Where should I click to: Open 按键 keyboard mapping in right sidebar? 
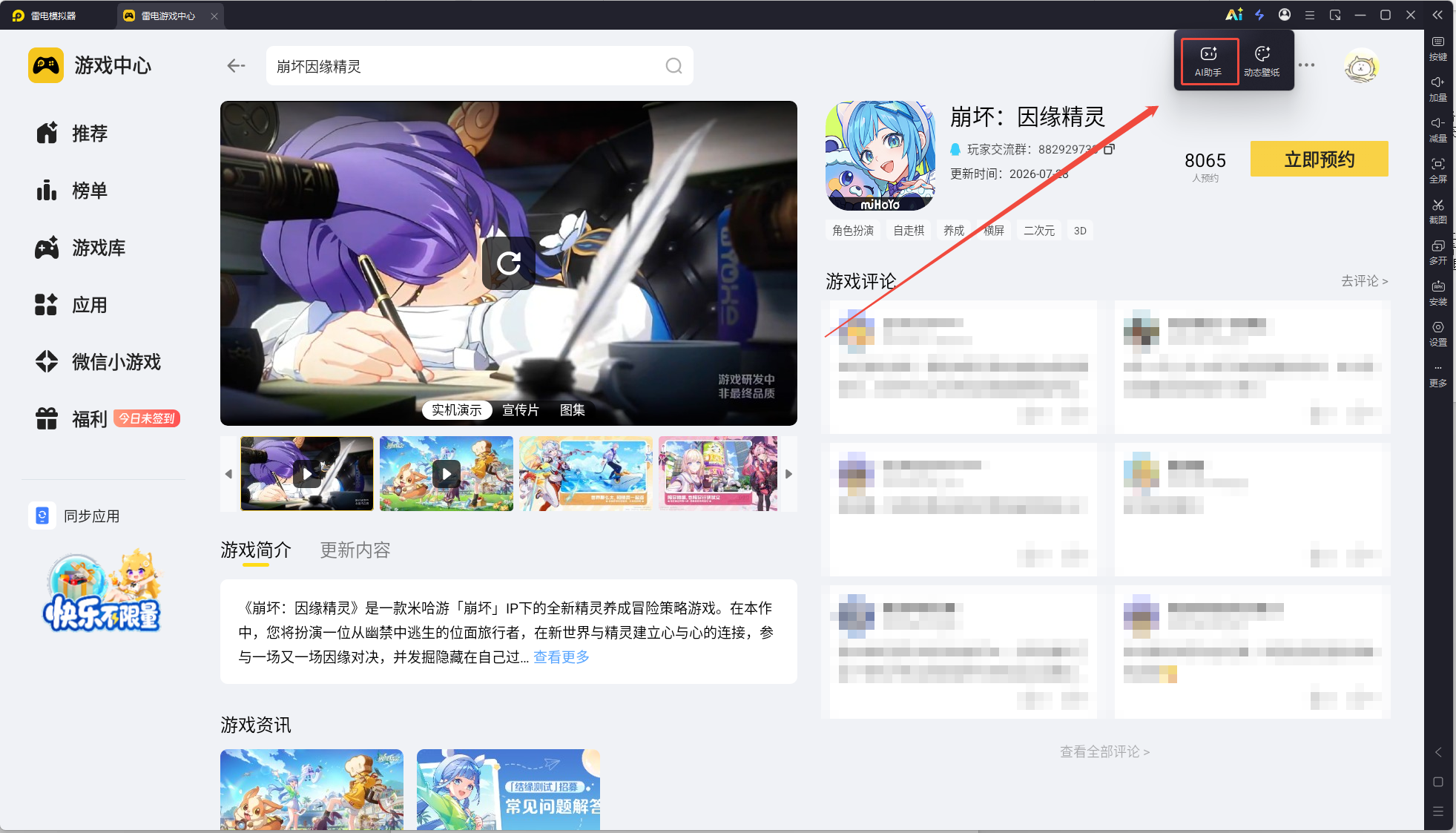(1438, 48)
